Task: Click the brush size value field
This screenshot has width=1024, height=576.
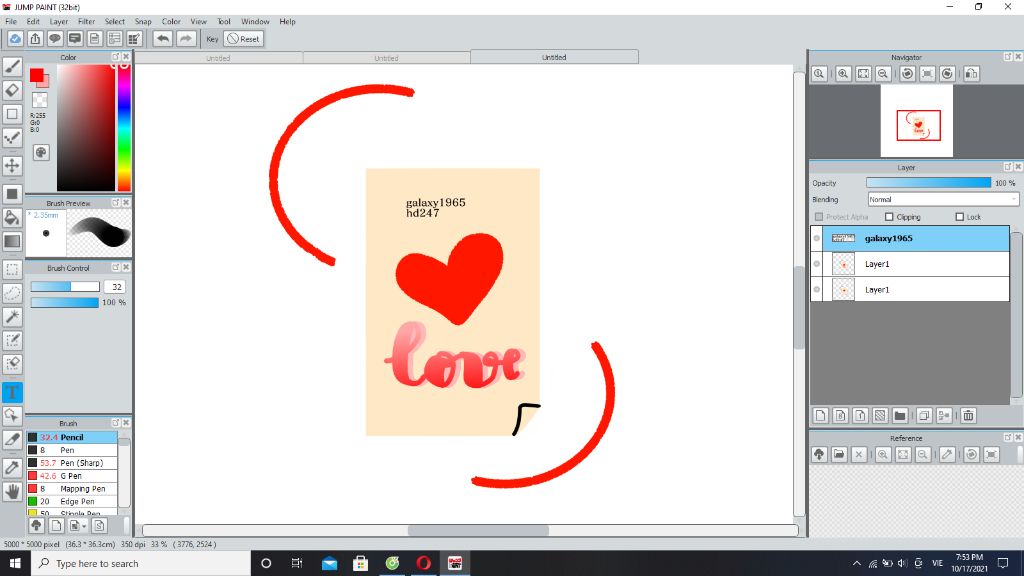Action: click(x=116, y=287)
